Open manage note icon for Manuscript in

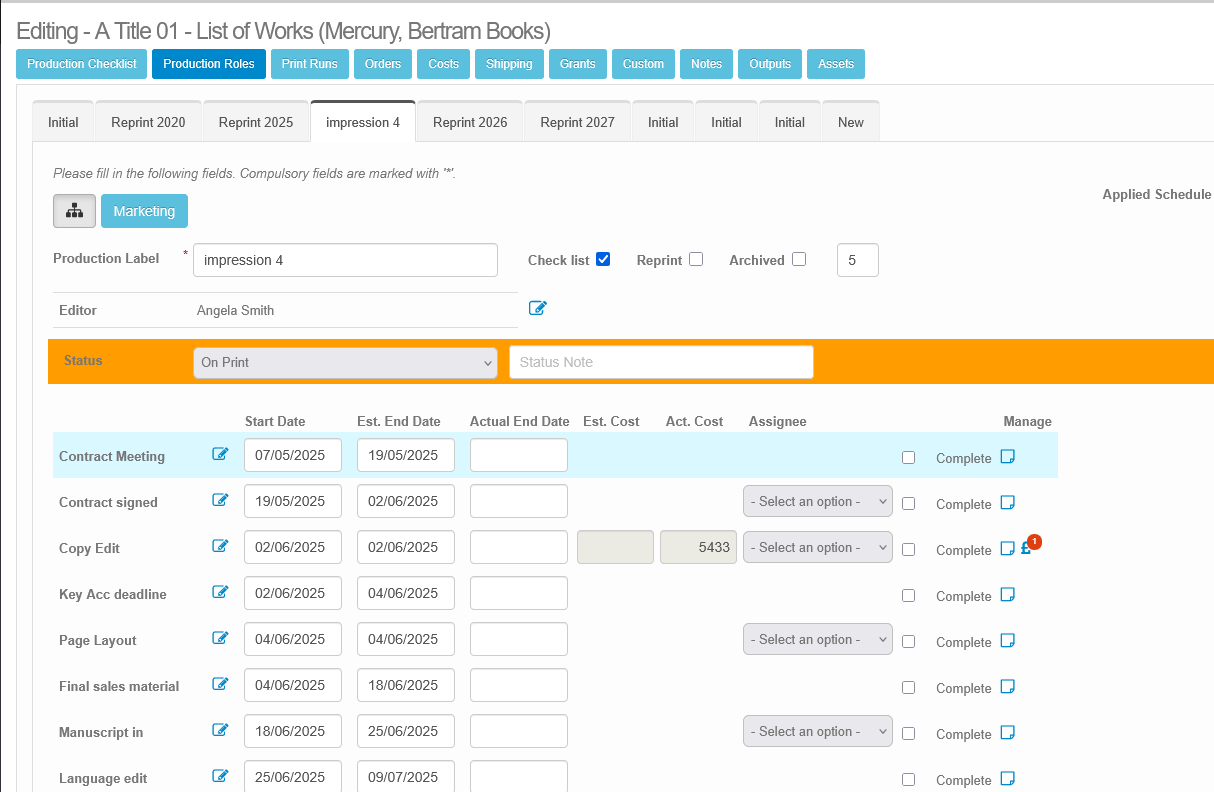1008,732
